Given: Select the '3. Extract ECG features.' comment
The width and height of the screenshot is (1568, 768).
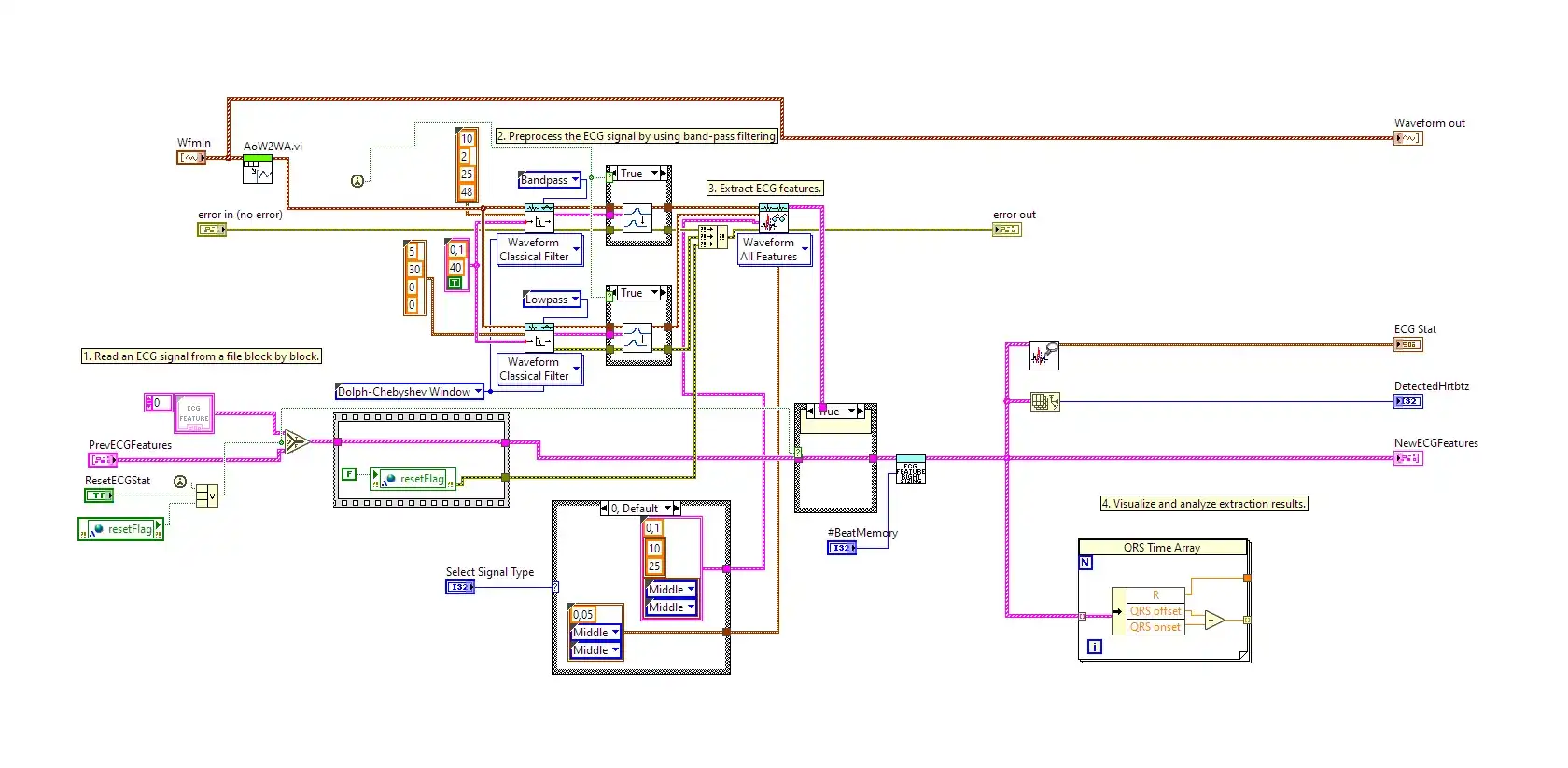Looking at the screenshot, I should [764, 189].
